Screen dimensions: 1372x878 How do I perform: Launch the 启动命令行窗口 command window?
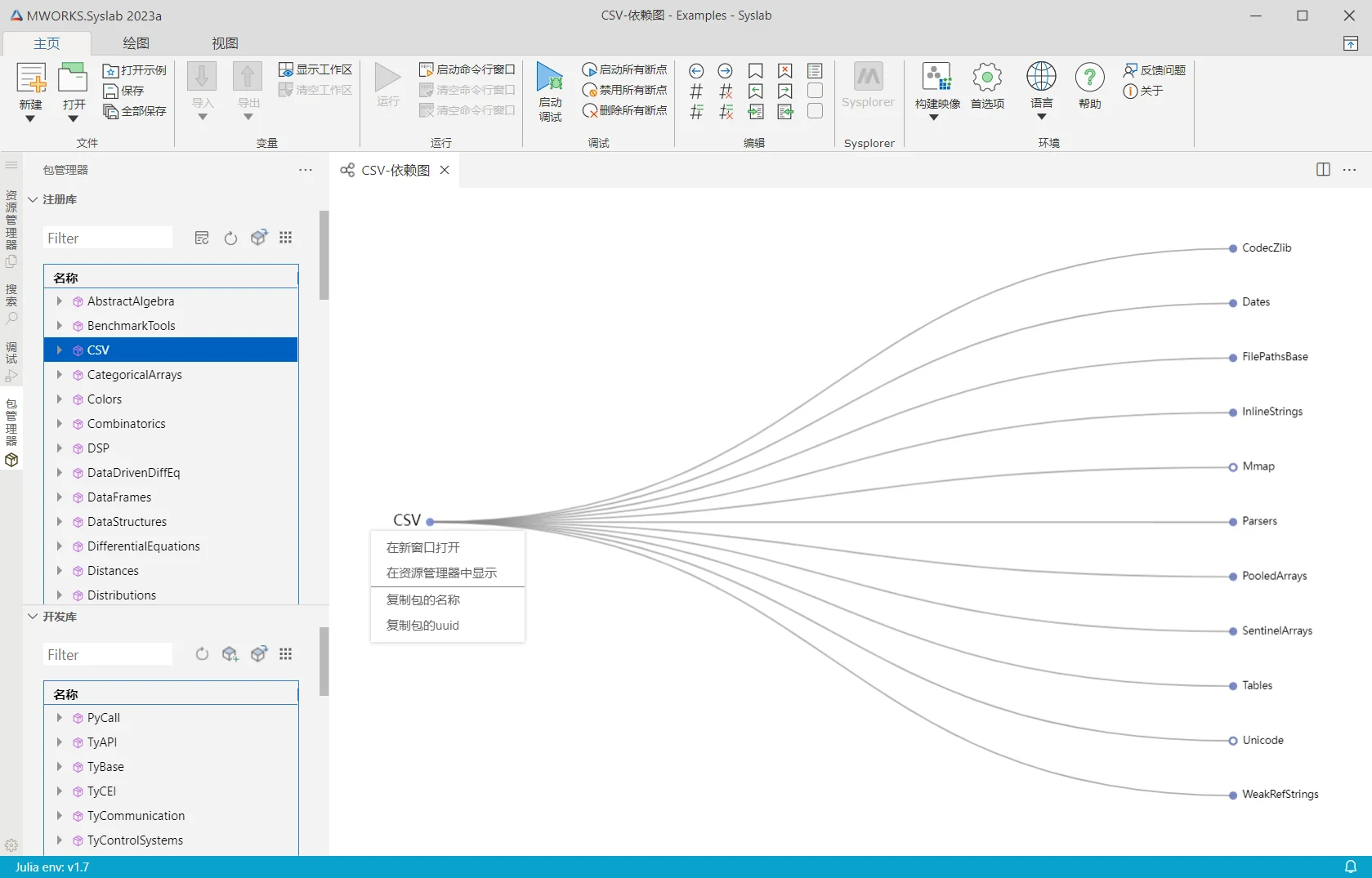[x=467, y=69]
